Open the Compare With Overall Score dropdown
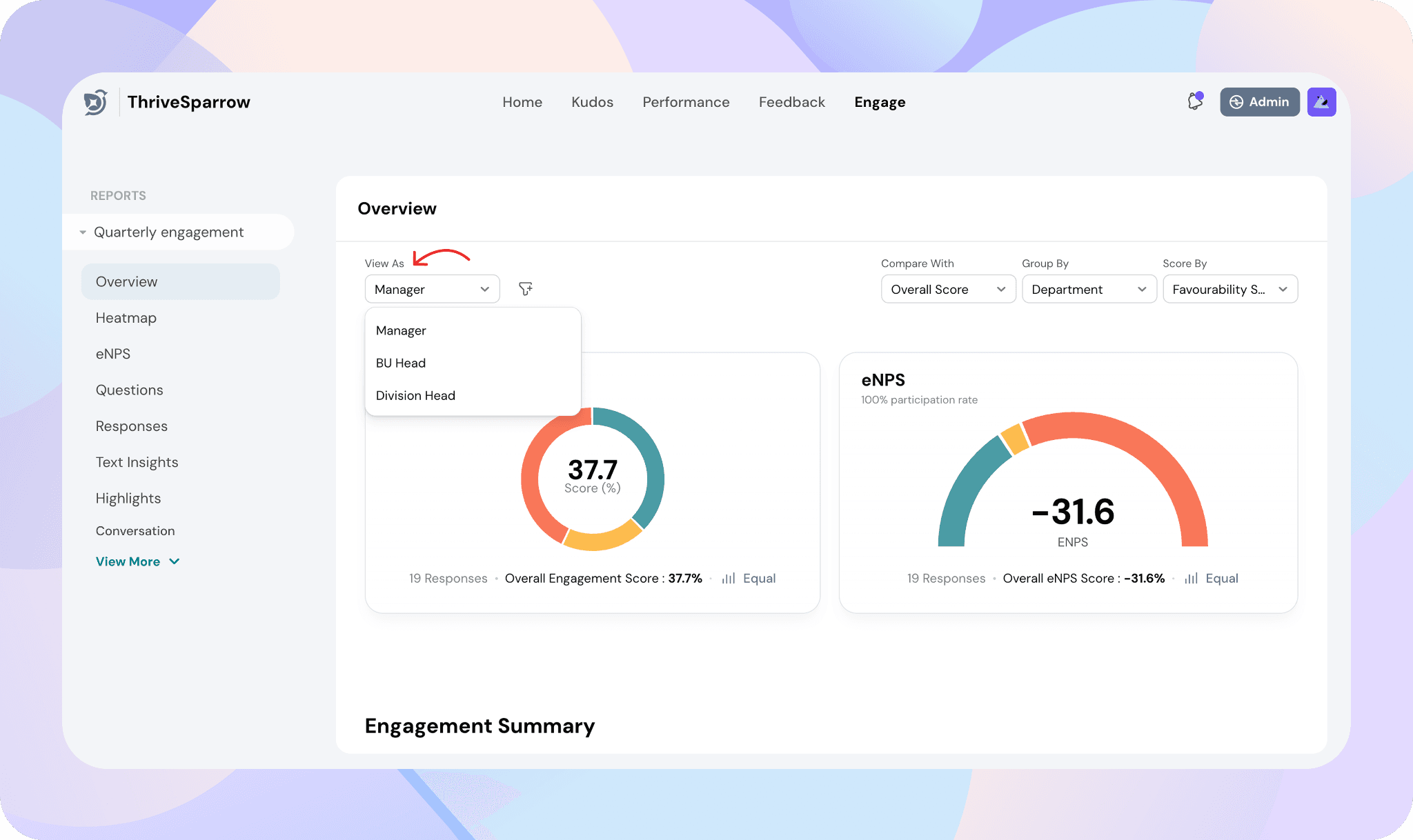This screenshot has width=1413, height=840. point(948,289)
